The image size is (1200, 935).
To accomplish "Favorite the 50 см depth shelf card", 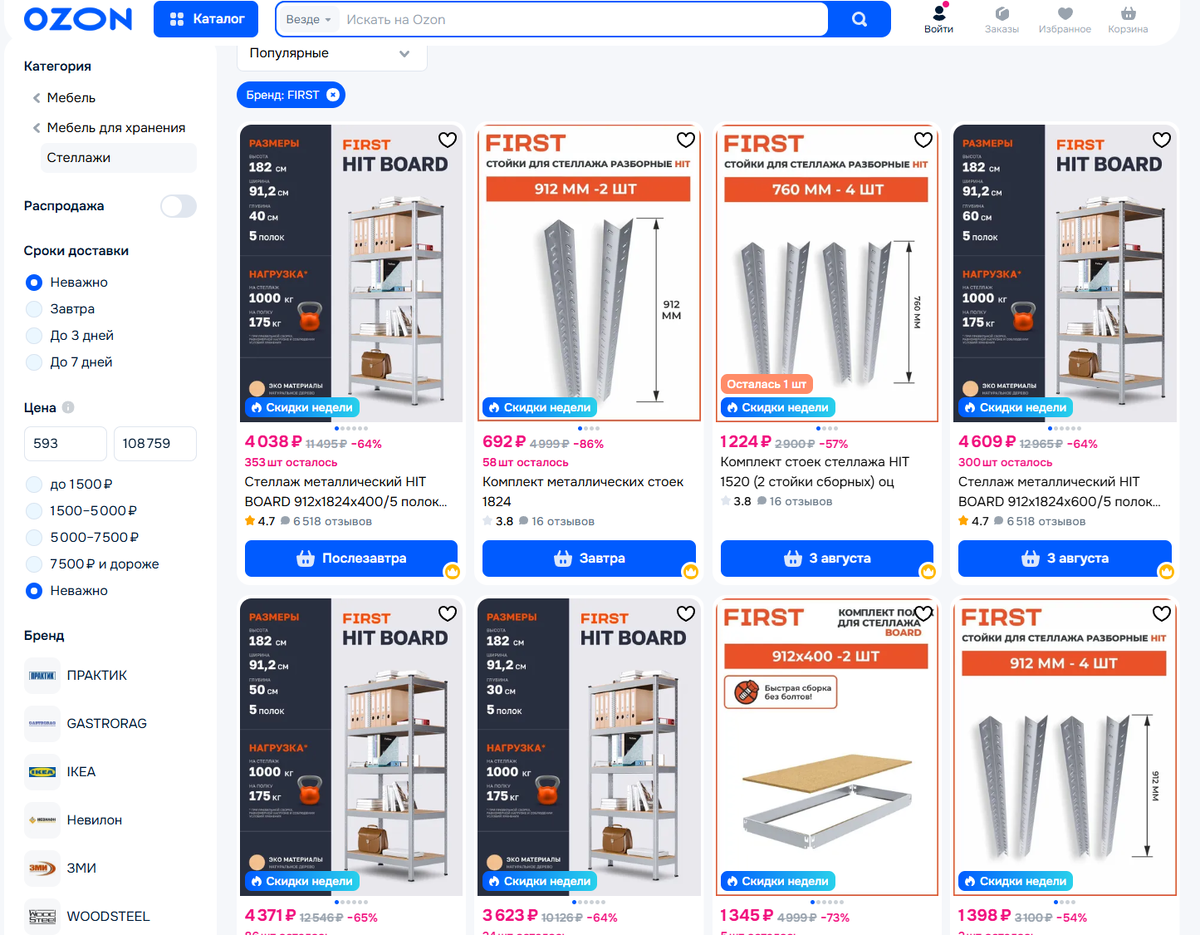I will click(x=447, y=614).
